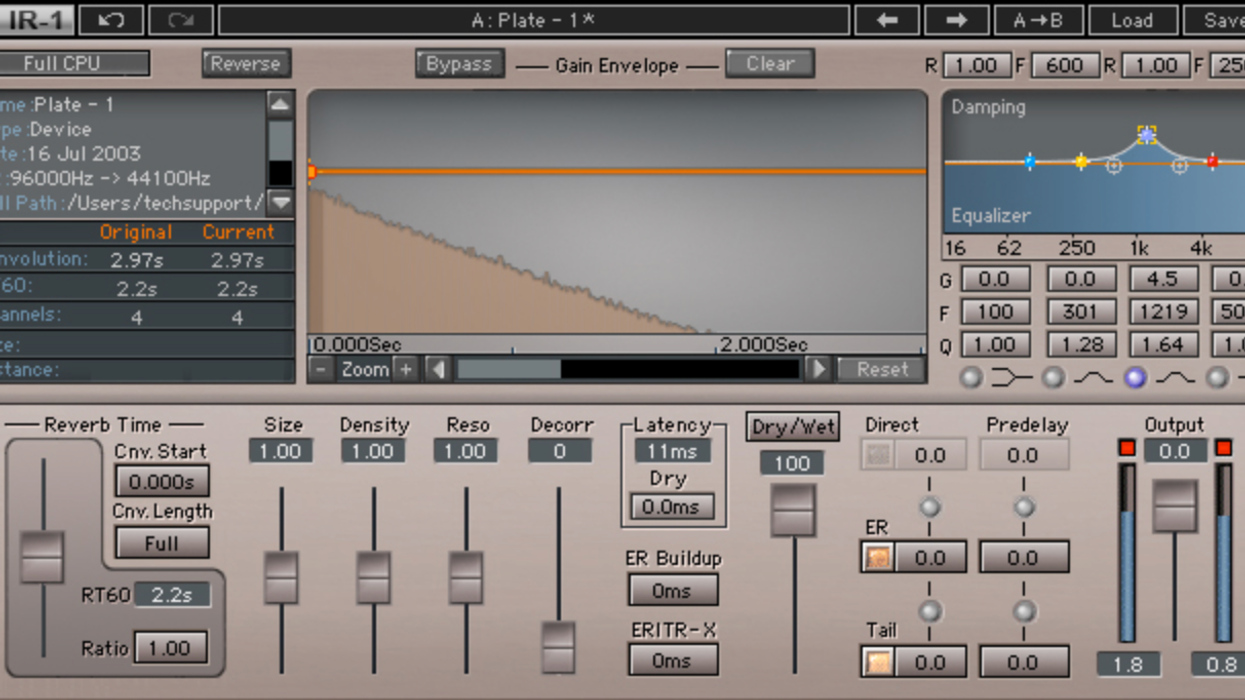Clear the gain envelope

[769, 64]
